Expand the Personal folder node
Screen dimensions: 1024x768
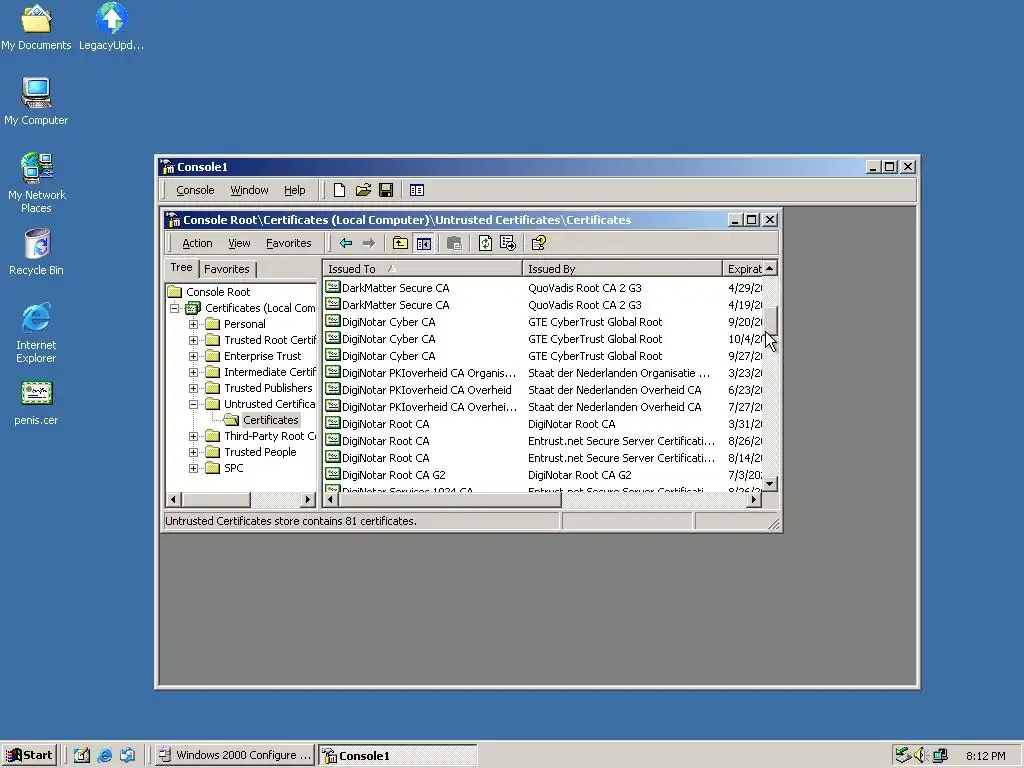[193, 324]
